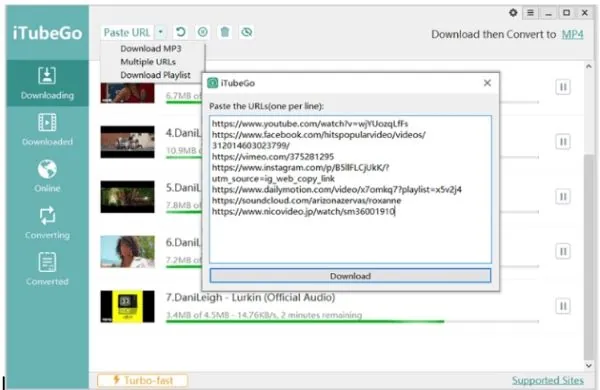Select Download MP3 from dropdown menu
Image resolution: width=600 pixels, height=390 pixels.
click(151, 49)
